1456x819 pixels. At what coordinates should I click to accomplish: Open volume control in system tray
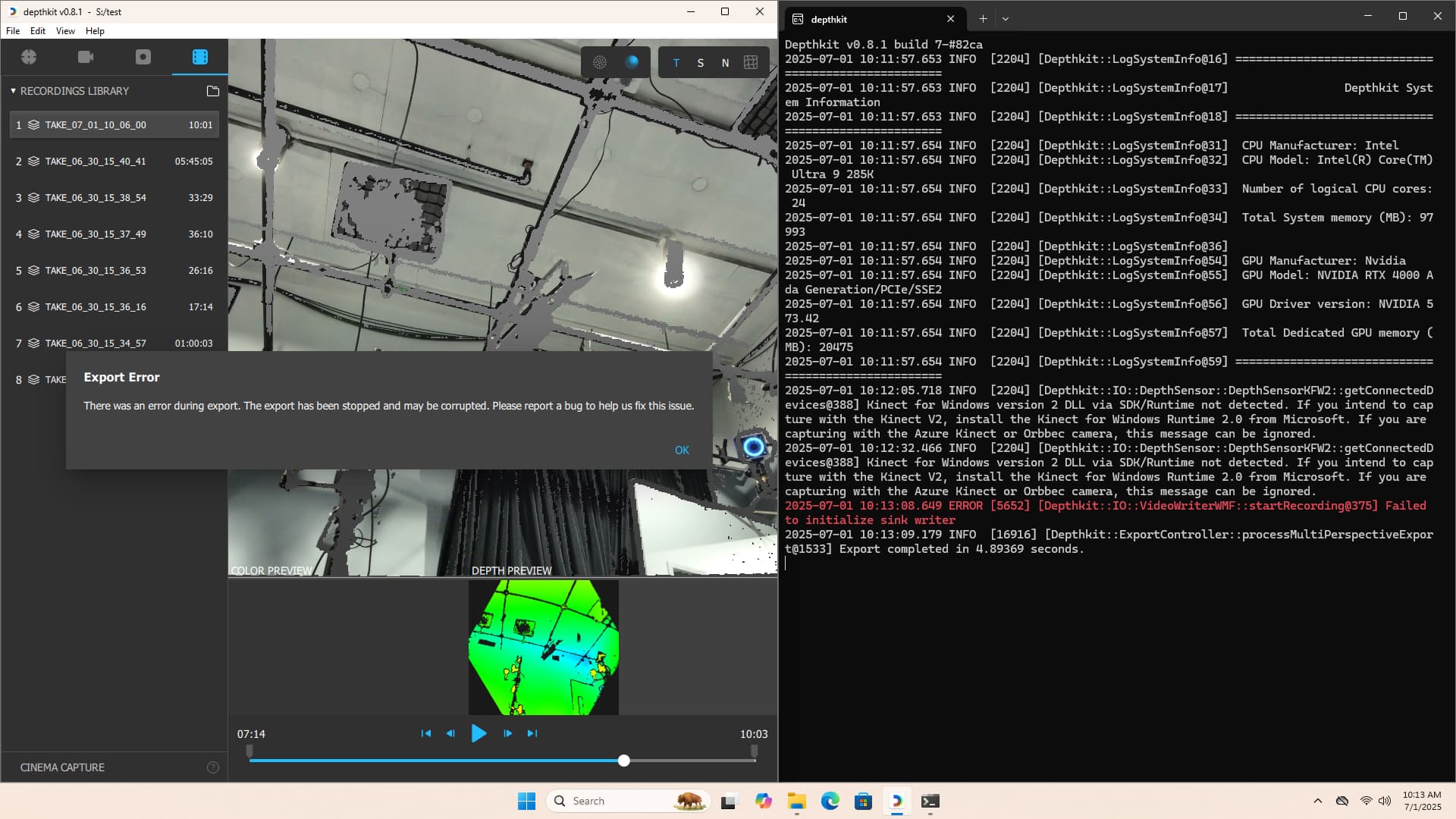[x=1385, y=801]
